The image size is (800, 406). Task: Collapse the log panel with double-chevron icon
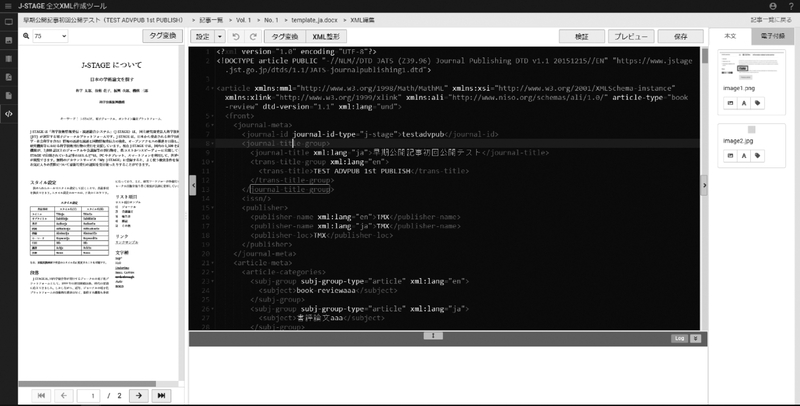tap(695, 338)
